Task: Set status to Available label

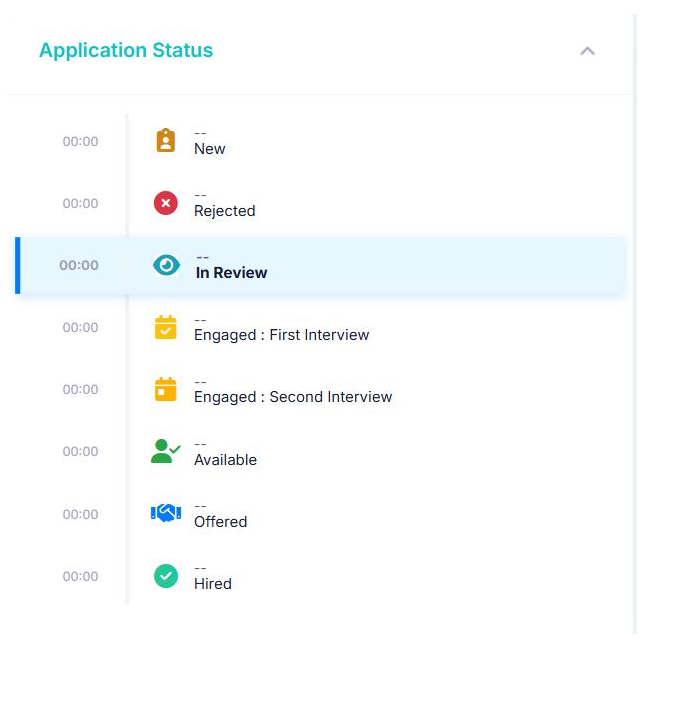Action: click(x=225, y=460)
